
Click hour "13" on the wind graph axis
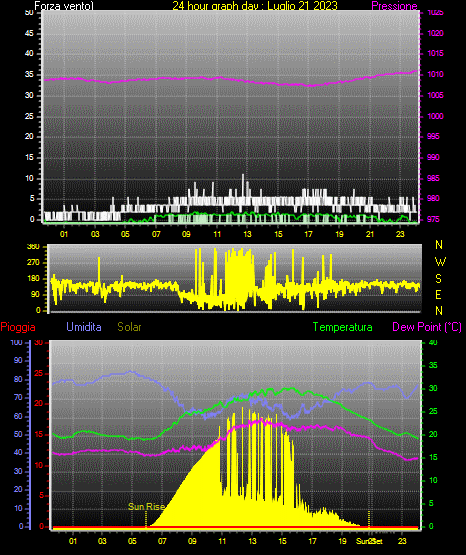[247, 234]
